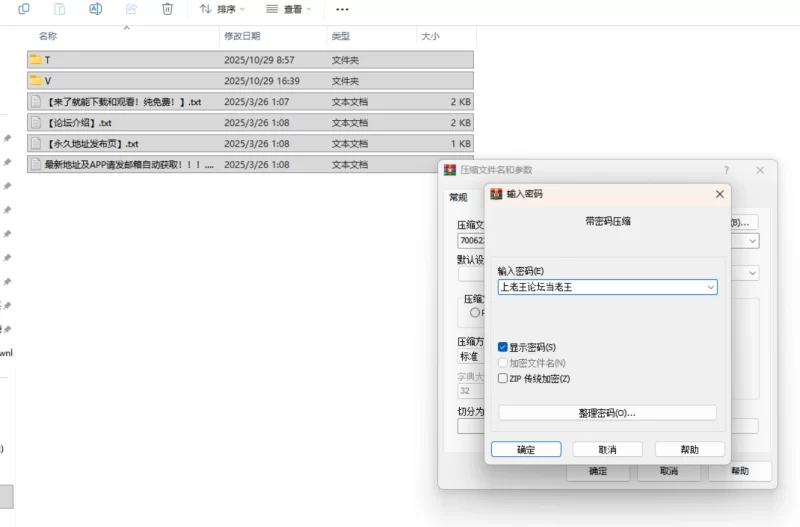The height and width of the screenshot is (527, 800).
Task: Click the Copy icon in Explorer toolbar
Action: click(24, 9)
